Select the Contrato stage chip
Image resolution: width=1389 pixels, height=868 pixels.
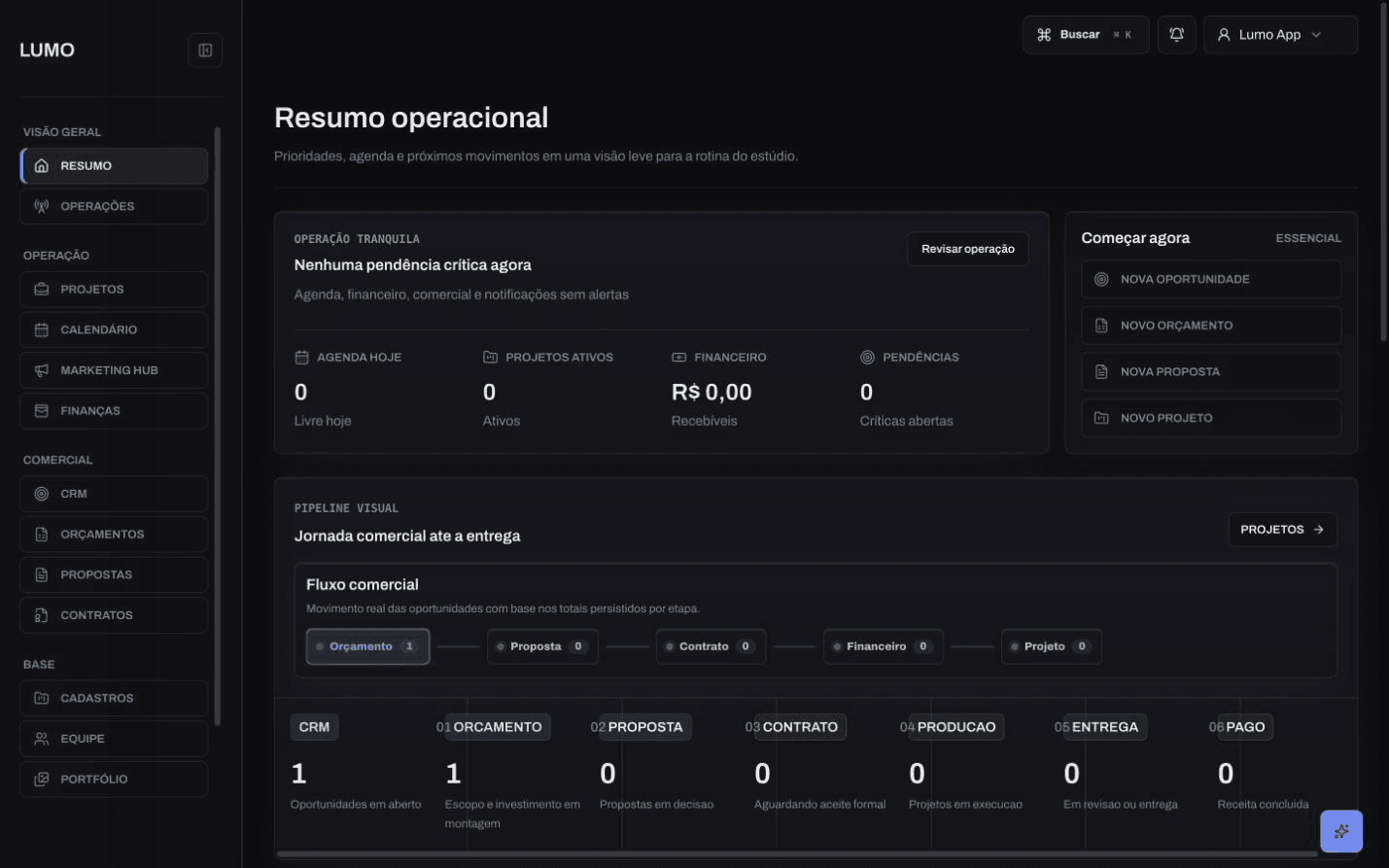coord(711,647)
